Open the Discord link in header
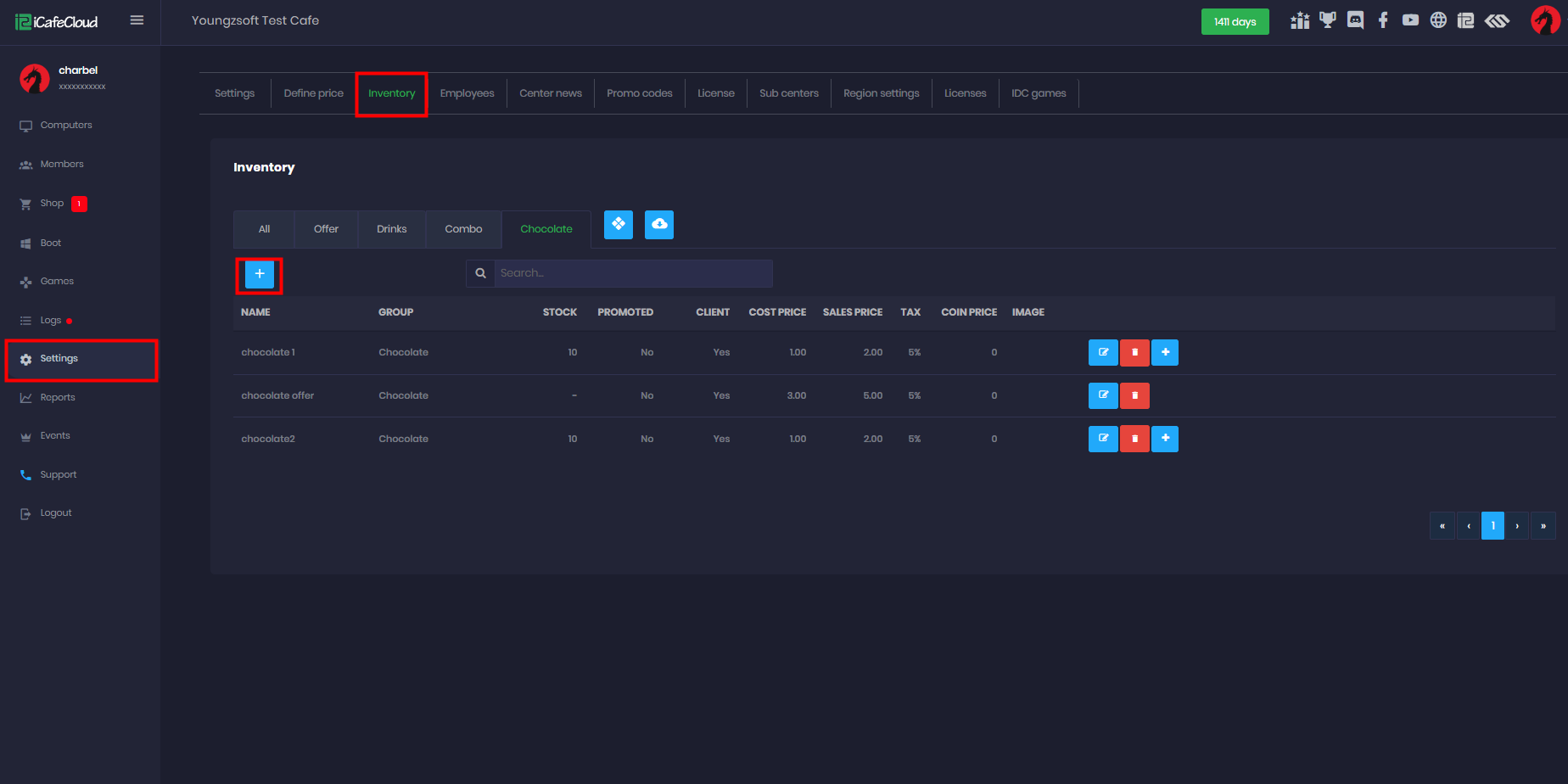 pyautogui.click(x=1355, y=20)
